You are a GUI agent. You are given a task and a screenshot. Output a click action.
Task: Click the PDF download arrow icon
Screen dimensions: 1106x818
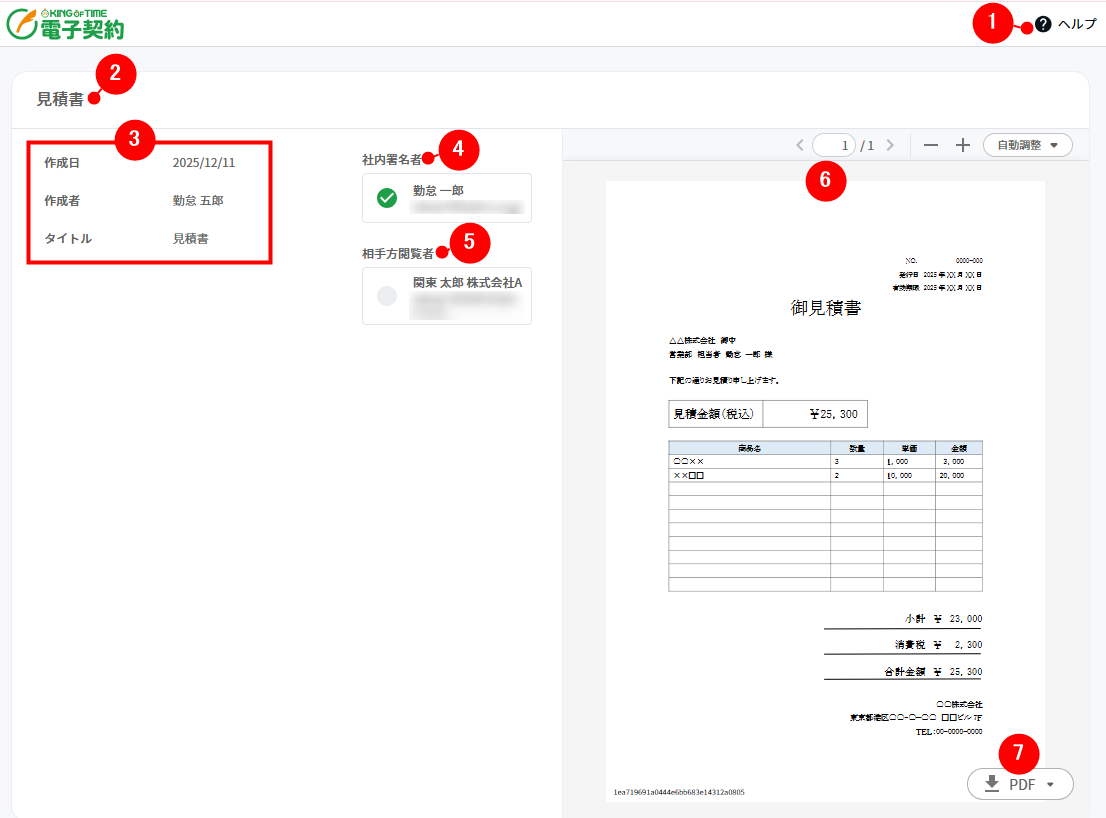tap(992, 784)
